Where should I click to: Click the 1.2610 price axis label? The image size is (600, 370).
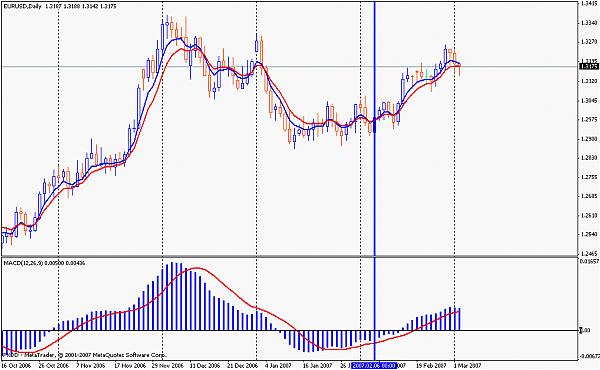pos(589,215)
